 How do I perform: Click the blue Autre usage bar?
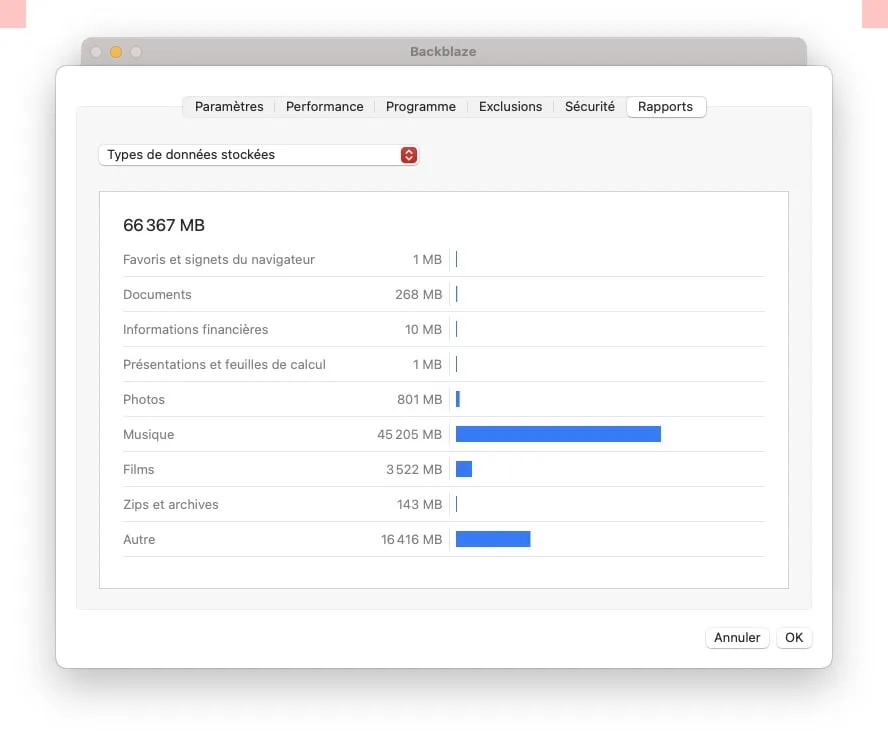point(492,539)
